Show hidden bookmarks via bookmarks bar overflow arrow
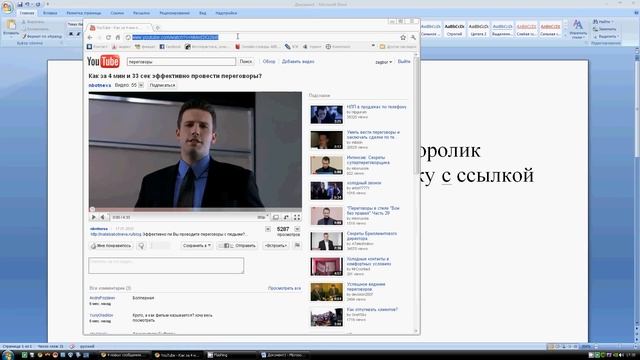This screenshot has height=360, width=640. coord(373,46)
